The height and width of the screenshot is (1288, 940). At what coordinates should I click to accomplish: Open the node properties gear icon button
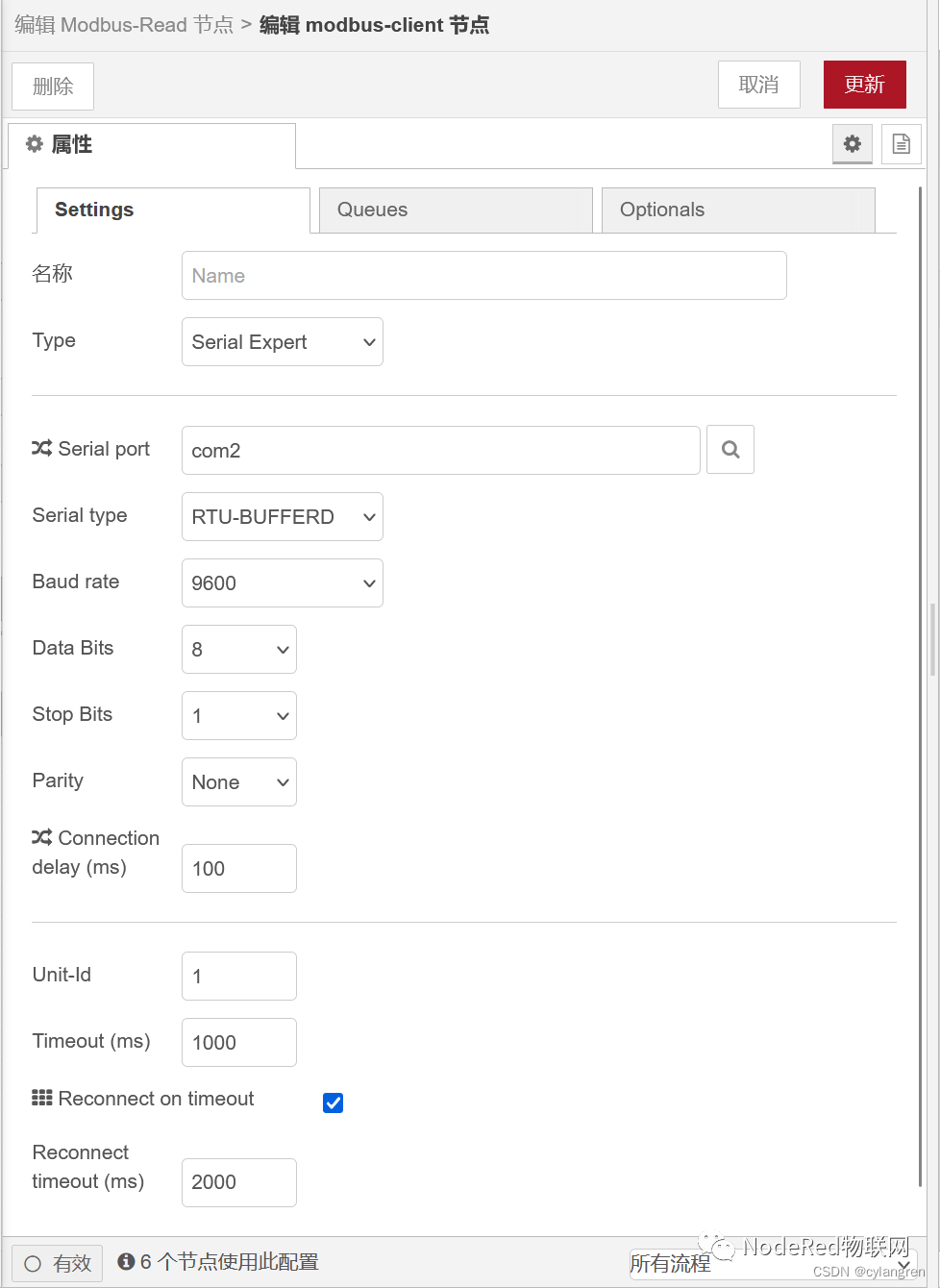click(853, 144)
